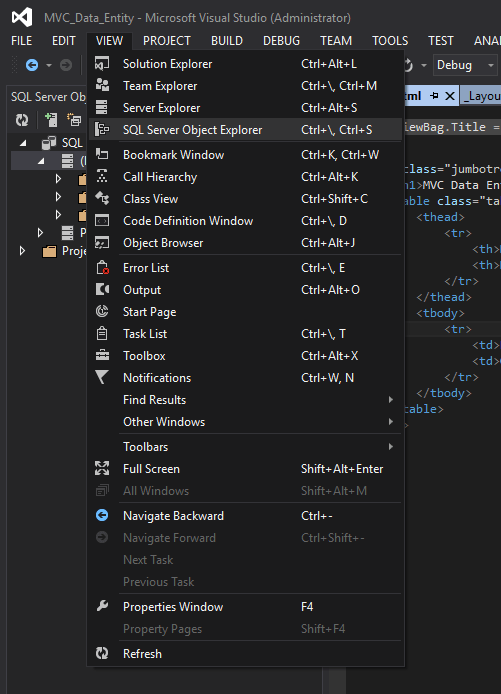Open the PROJECT menu

click(x=167, y=41)
